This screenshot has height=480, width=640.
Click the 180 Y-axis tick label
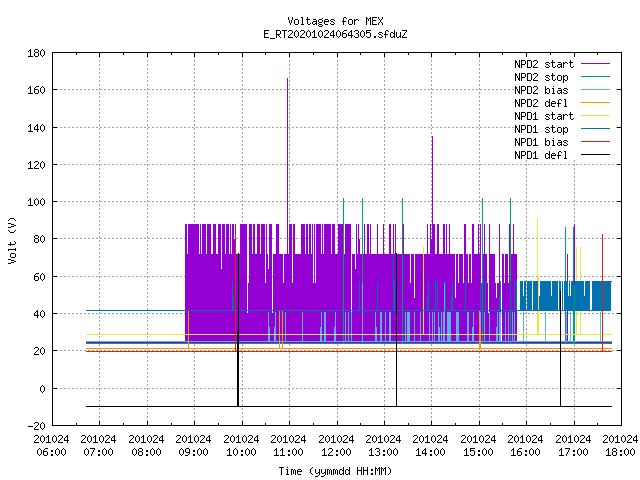(x=36, y=53)
